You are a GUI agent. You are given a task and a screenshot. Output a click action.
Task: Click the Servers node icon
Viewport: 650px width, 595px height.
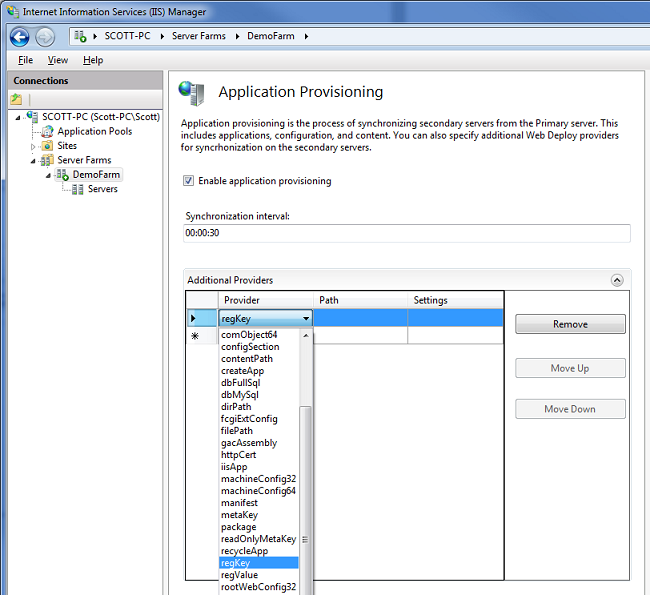click(x=78, y=189)
